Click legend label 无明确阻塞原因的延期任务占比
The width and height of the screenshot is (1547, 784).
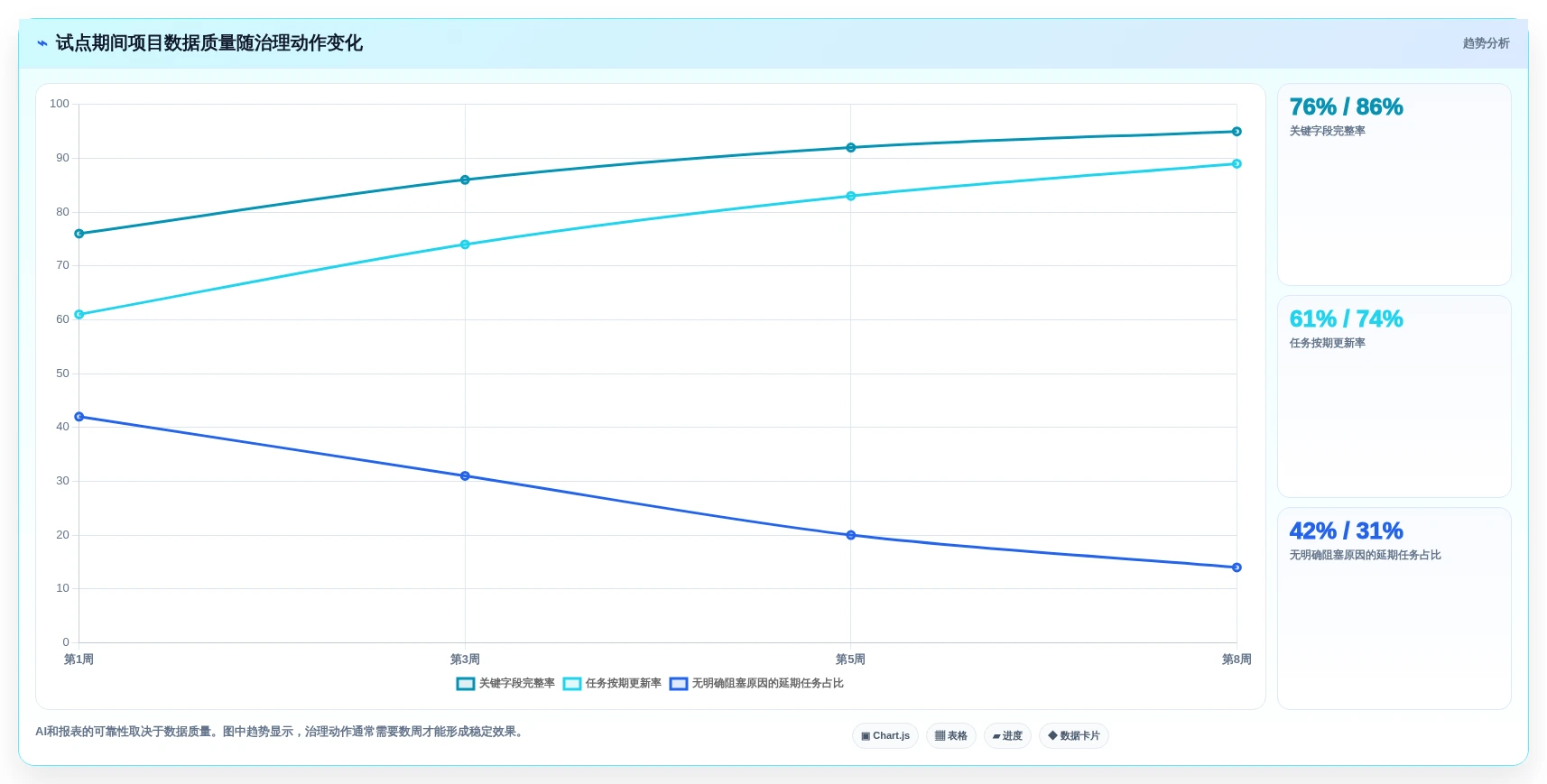point(768,684)
